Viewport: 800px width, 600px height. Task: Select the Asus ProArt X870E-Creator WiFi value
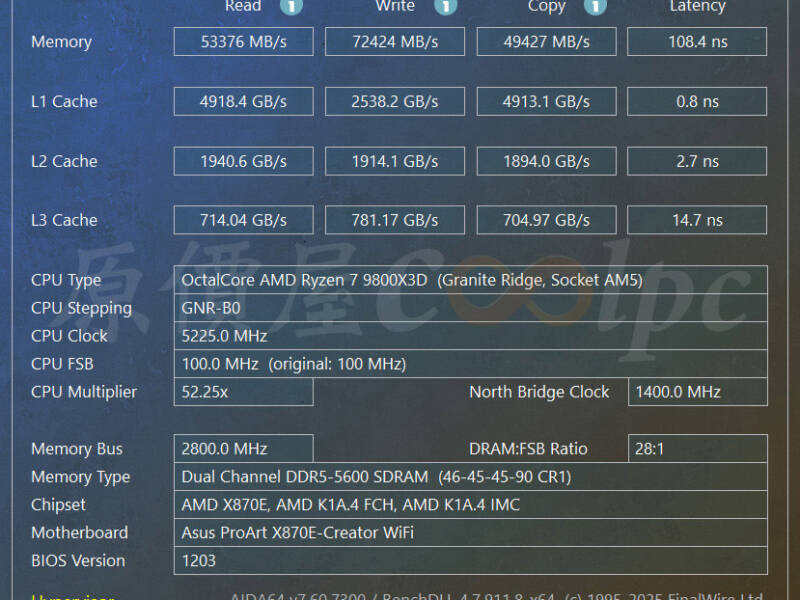click(470, 533)
